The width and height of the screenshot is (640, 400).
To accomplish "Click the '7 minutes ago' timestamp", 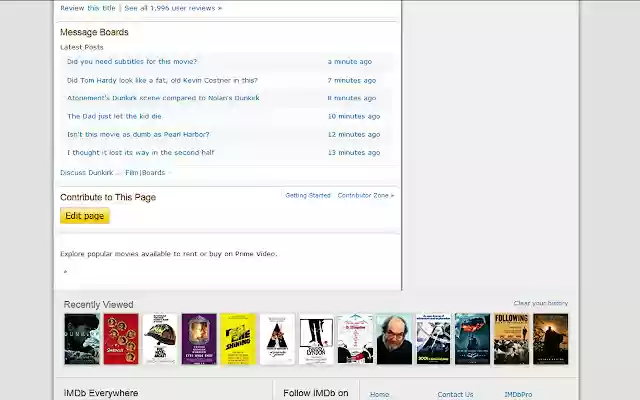I will click(x=352, y=80).
